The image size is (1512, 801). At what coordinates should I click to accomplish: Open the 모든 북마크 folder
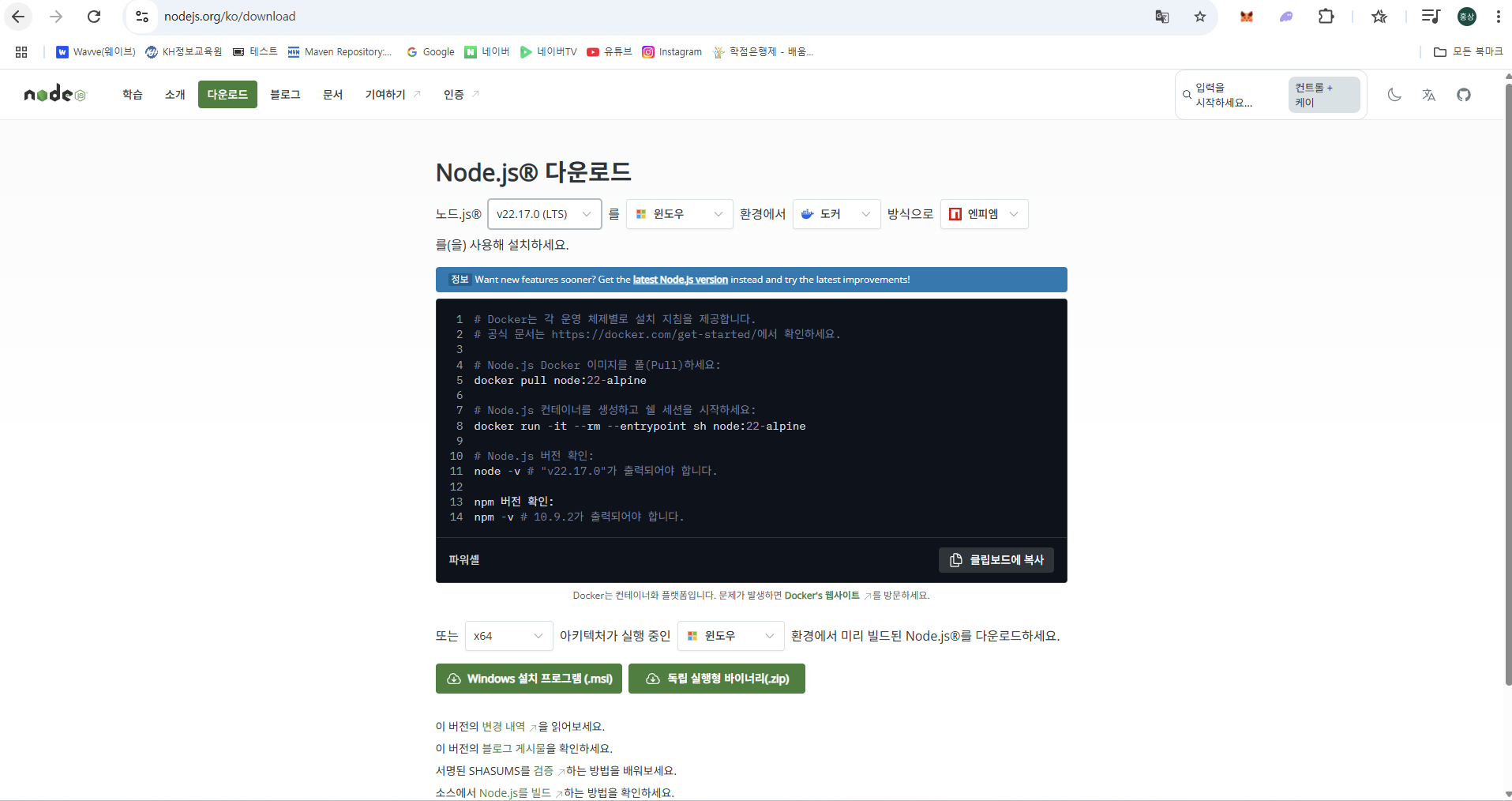[x=1469, y=52]
